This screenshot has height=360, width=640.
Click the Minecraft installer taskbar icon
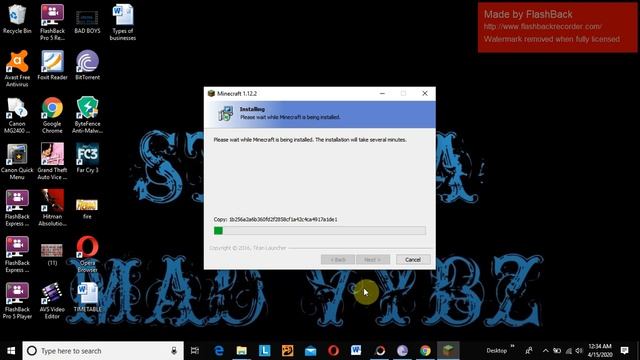[x=448, y=351]
